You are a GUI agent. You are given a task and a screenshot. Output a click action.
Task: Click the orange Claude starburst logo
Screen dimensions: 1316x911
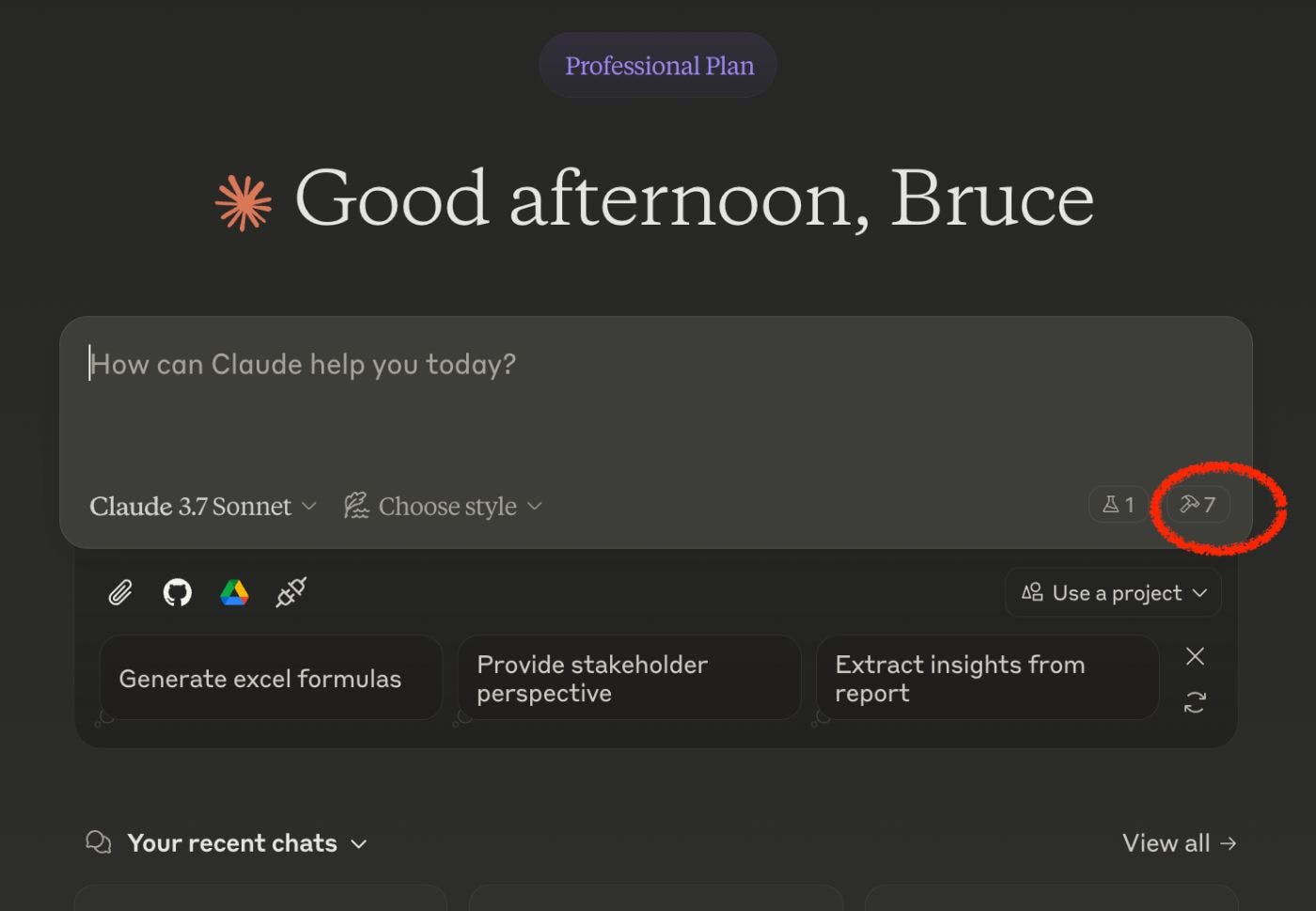point(243,203)
